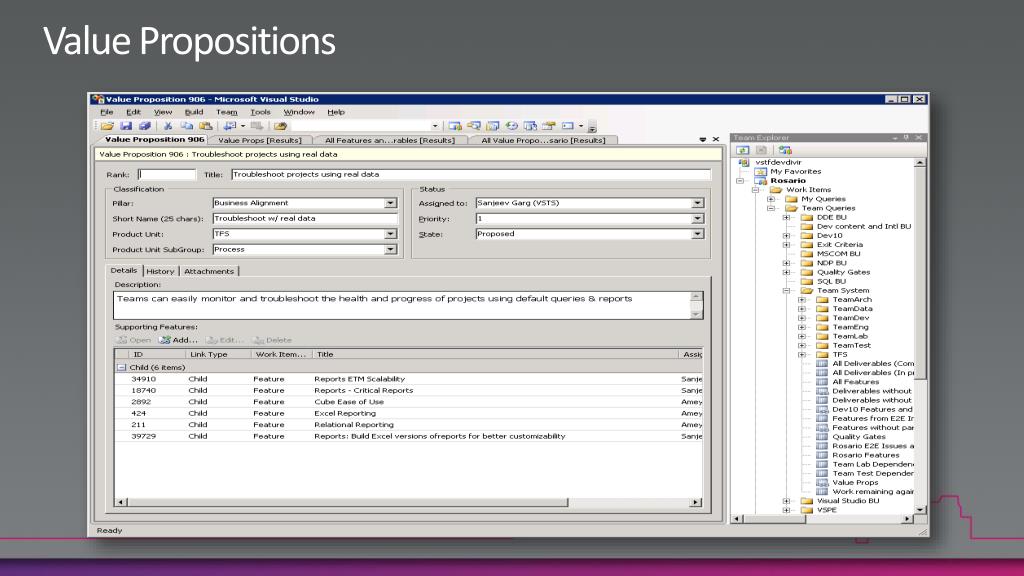Viewport: 1024px width, 576px height.
Task: Select the Relational Reporting row
Action: [x=409, y=425]
